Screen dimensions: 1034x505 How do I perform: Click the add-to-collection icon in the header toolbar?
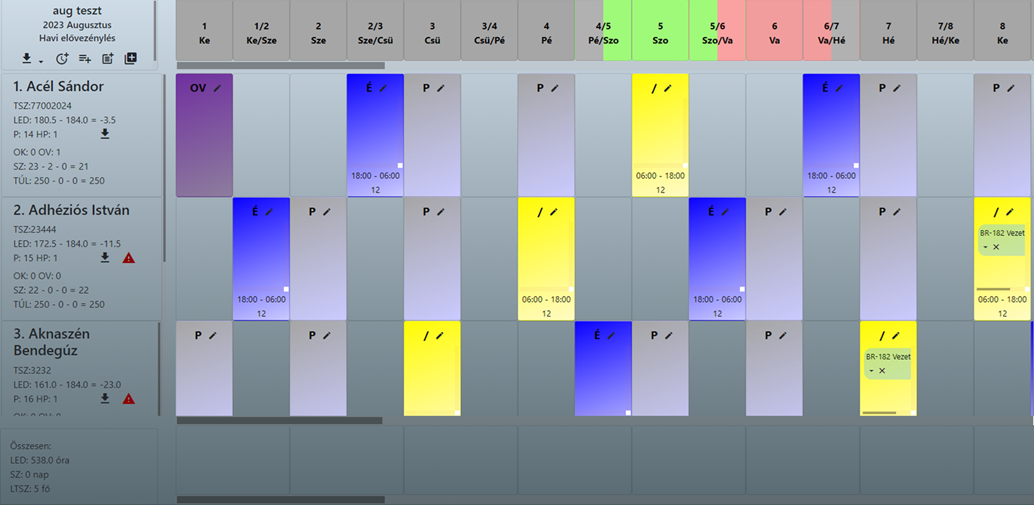(131, 59)
